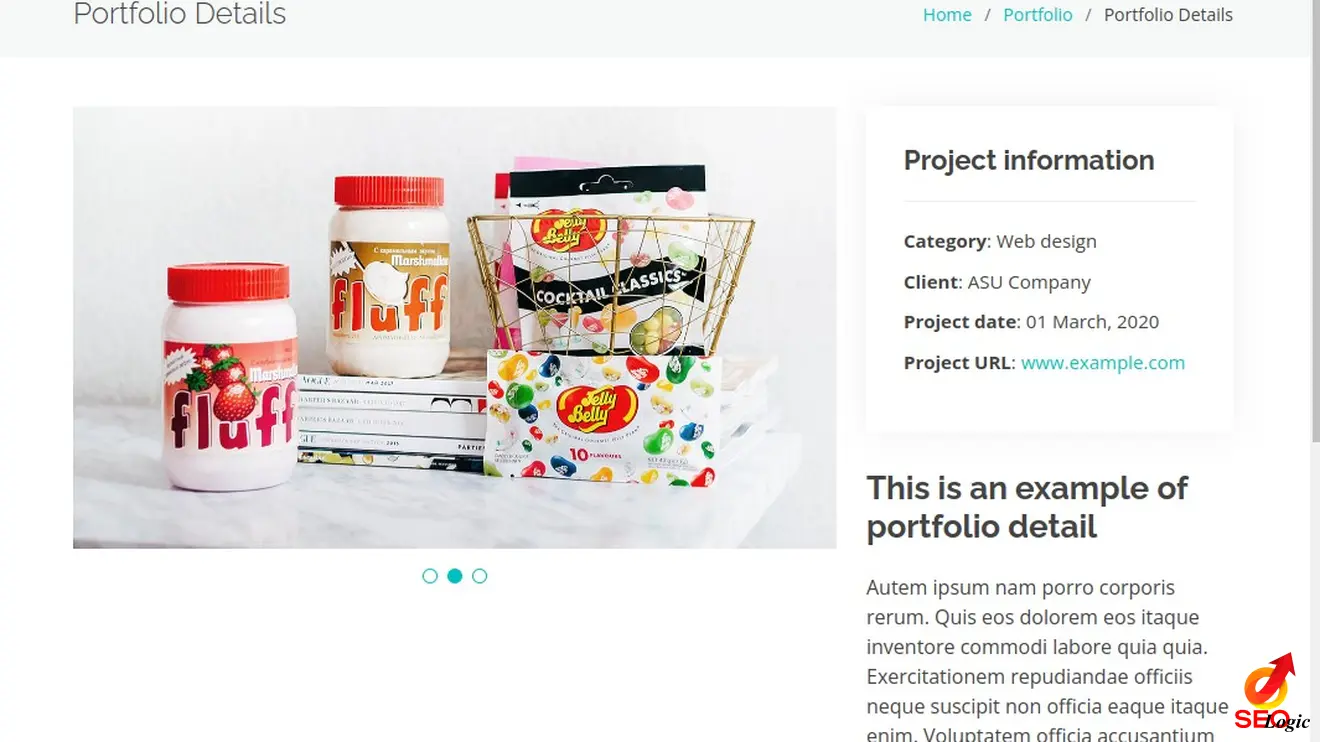Viewport: 1320px width, 742px height.
Task: Select the active middle carousel dot
Action: point(455,576)
